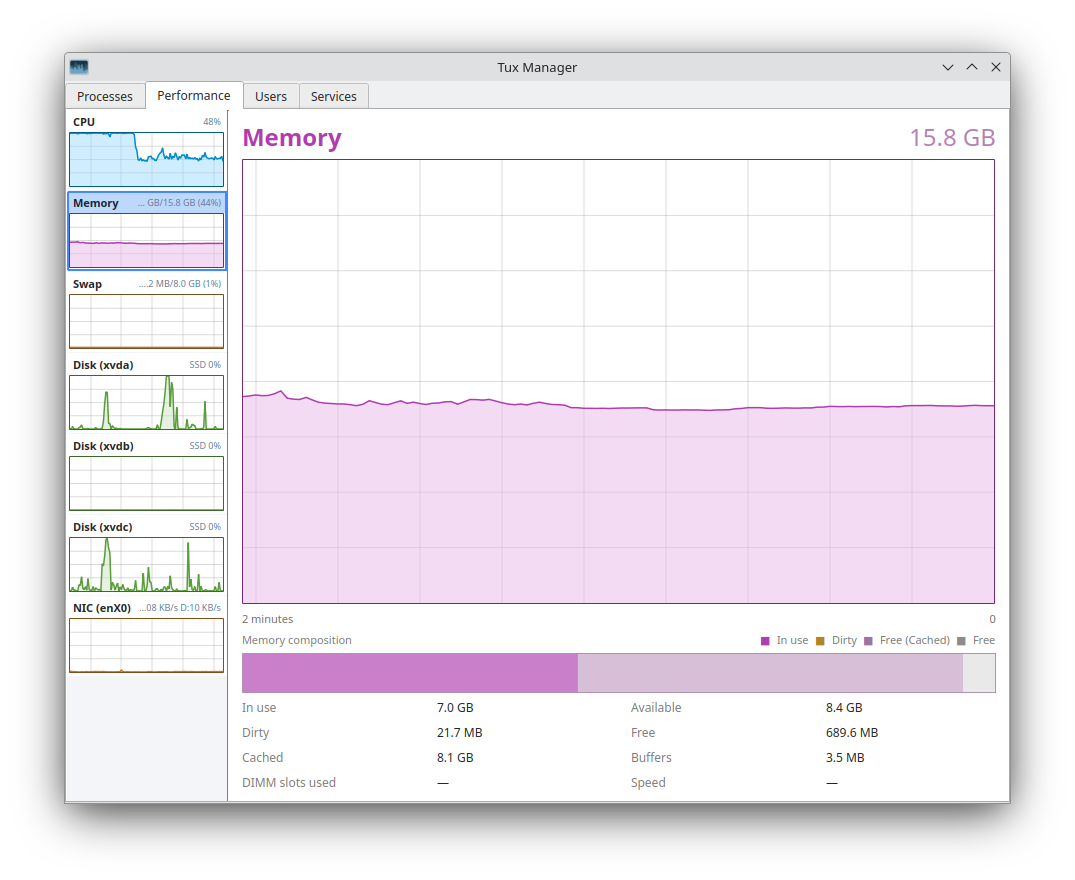Viewport: 1075px width, 880px height.
Task: Click the cached segment of memory composition bar
Action: point(771,672)
